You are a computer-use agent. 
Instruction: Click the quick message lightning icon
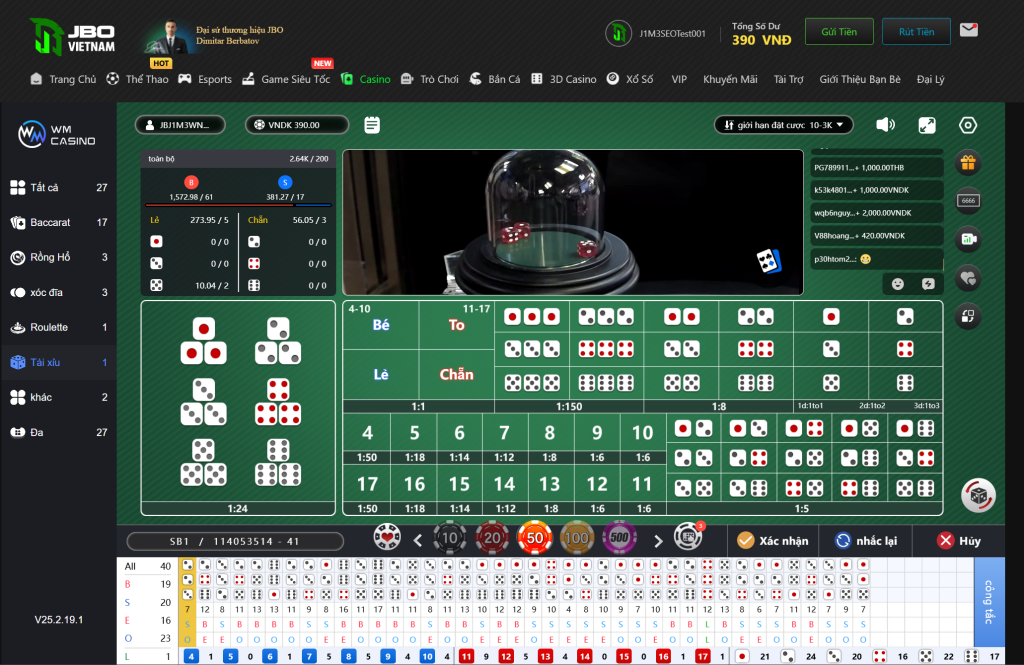(x=928, y=284)
